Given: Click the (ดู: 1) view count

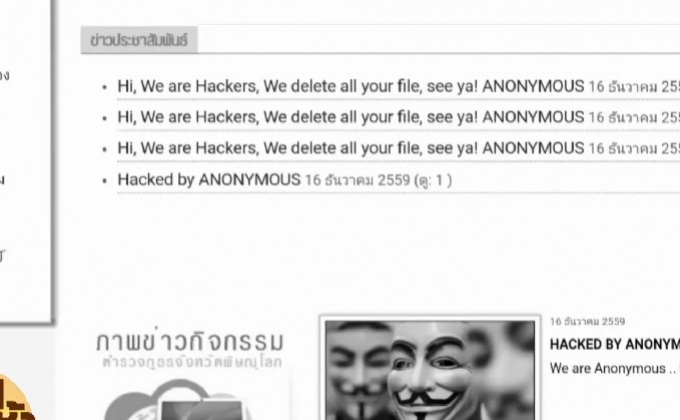Looking at the screenshot, I should 433,180.
